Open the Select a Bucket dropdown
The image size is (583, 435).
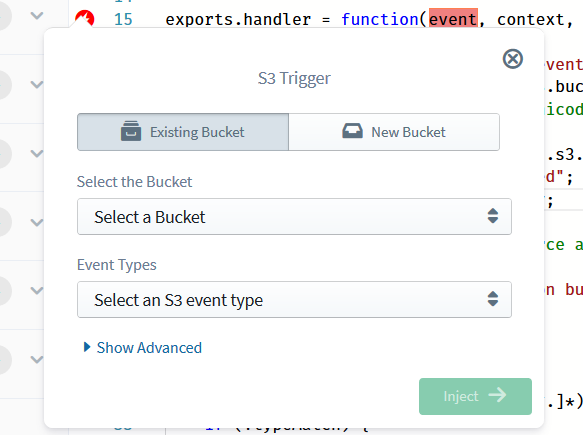click(294, 216)
